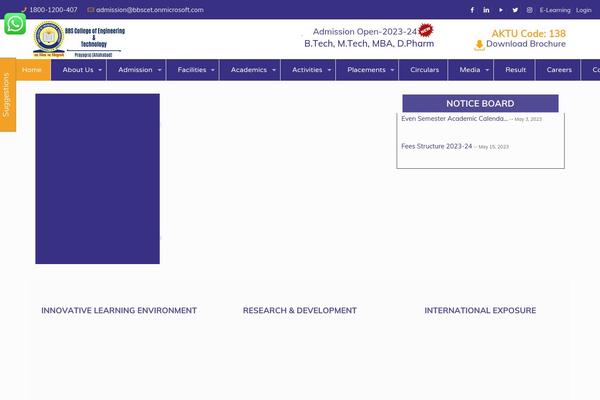Click the large purple banner image

98,179
